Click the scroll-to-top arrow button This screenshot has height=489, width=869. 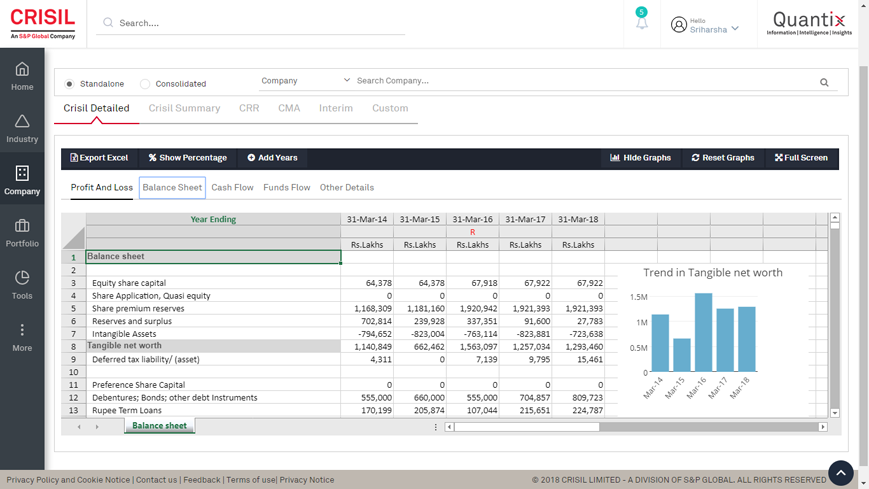tap(840, 472)
